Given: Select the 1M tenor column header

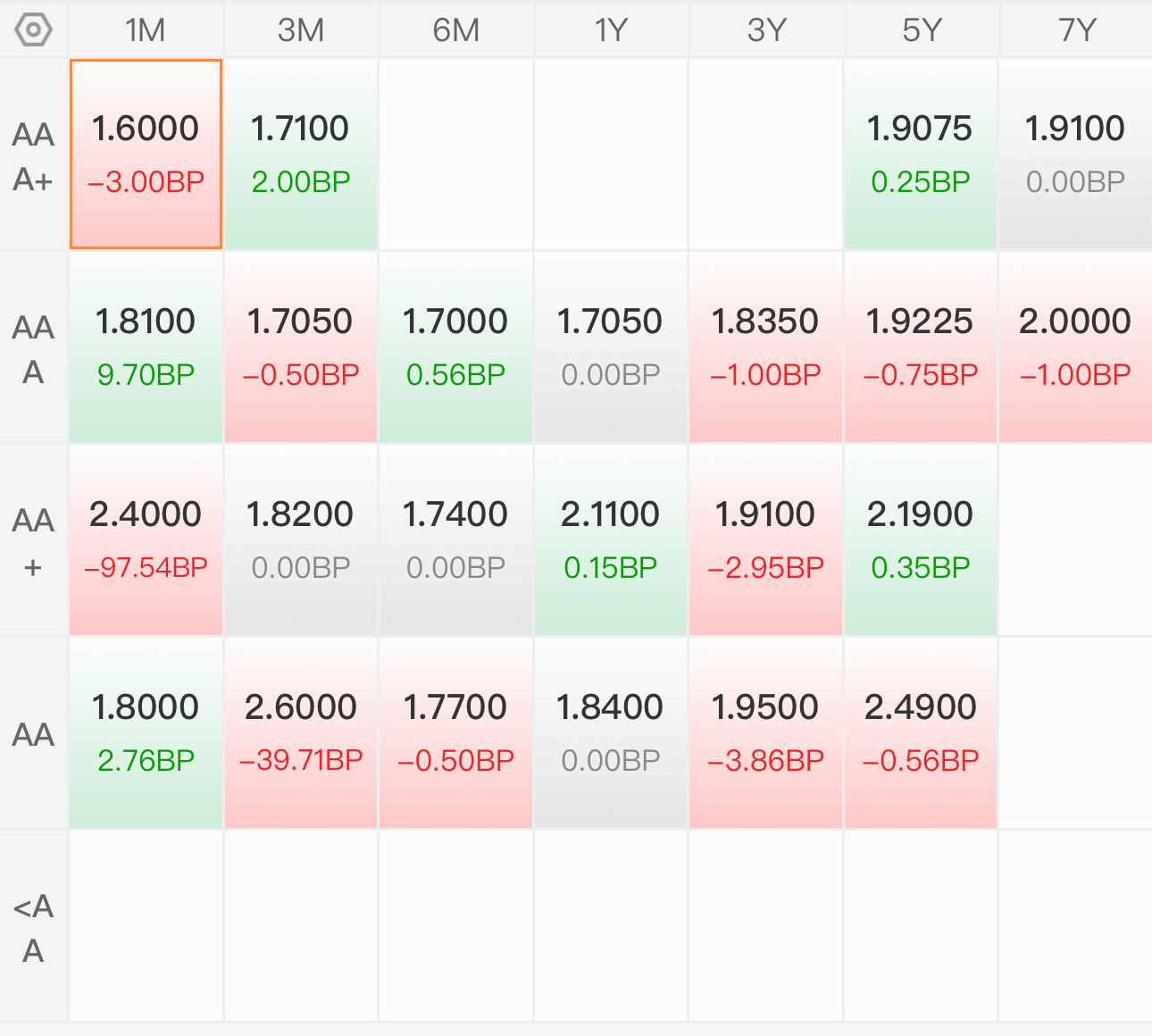Looking at the screenshot, I should (146, 30).
